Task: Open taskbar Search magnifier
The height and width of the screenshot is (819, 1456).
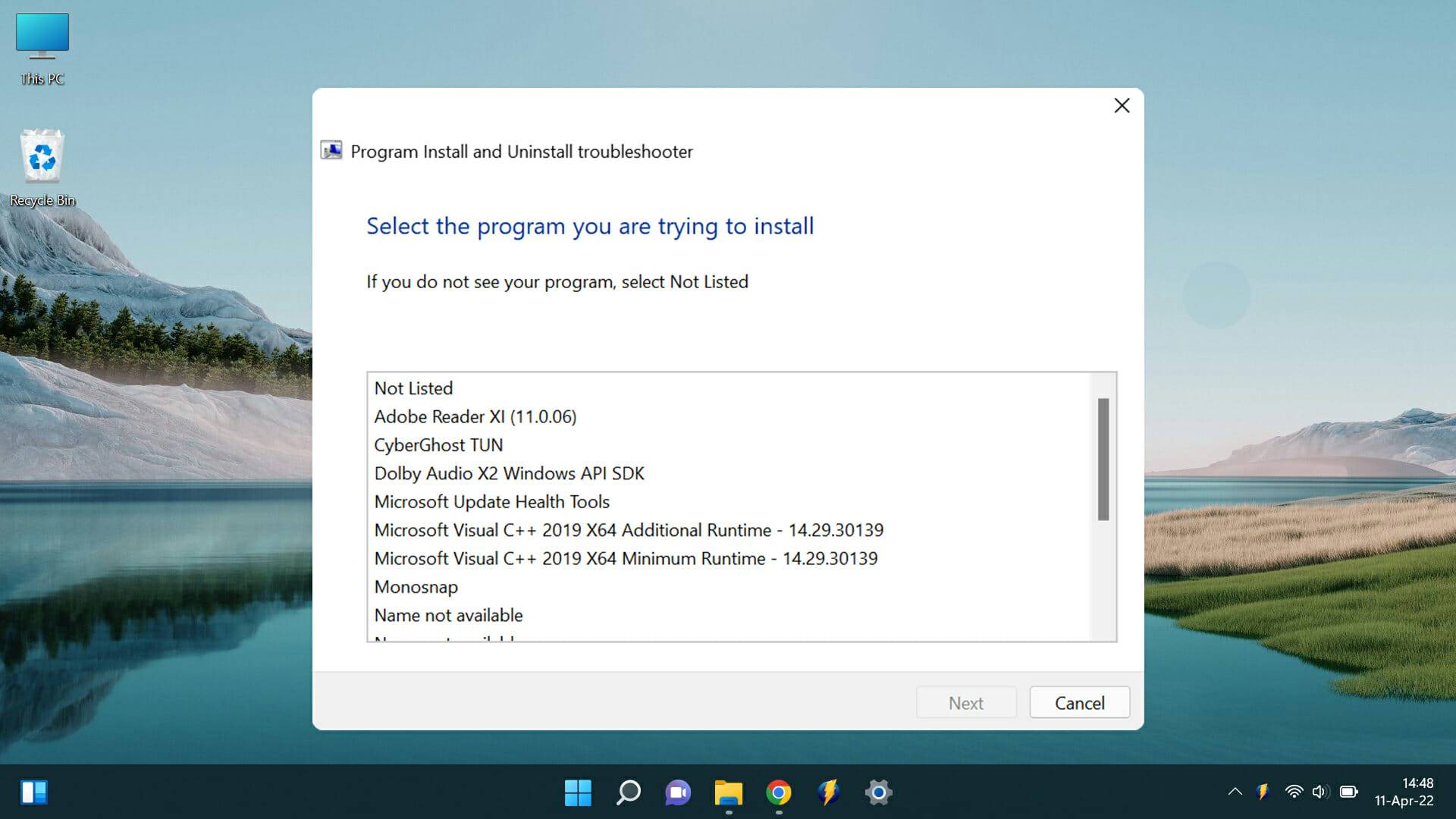Action: (628, 792)
